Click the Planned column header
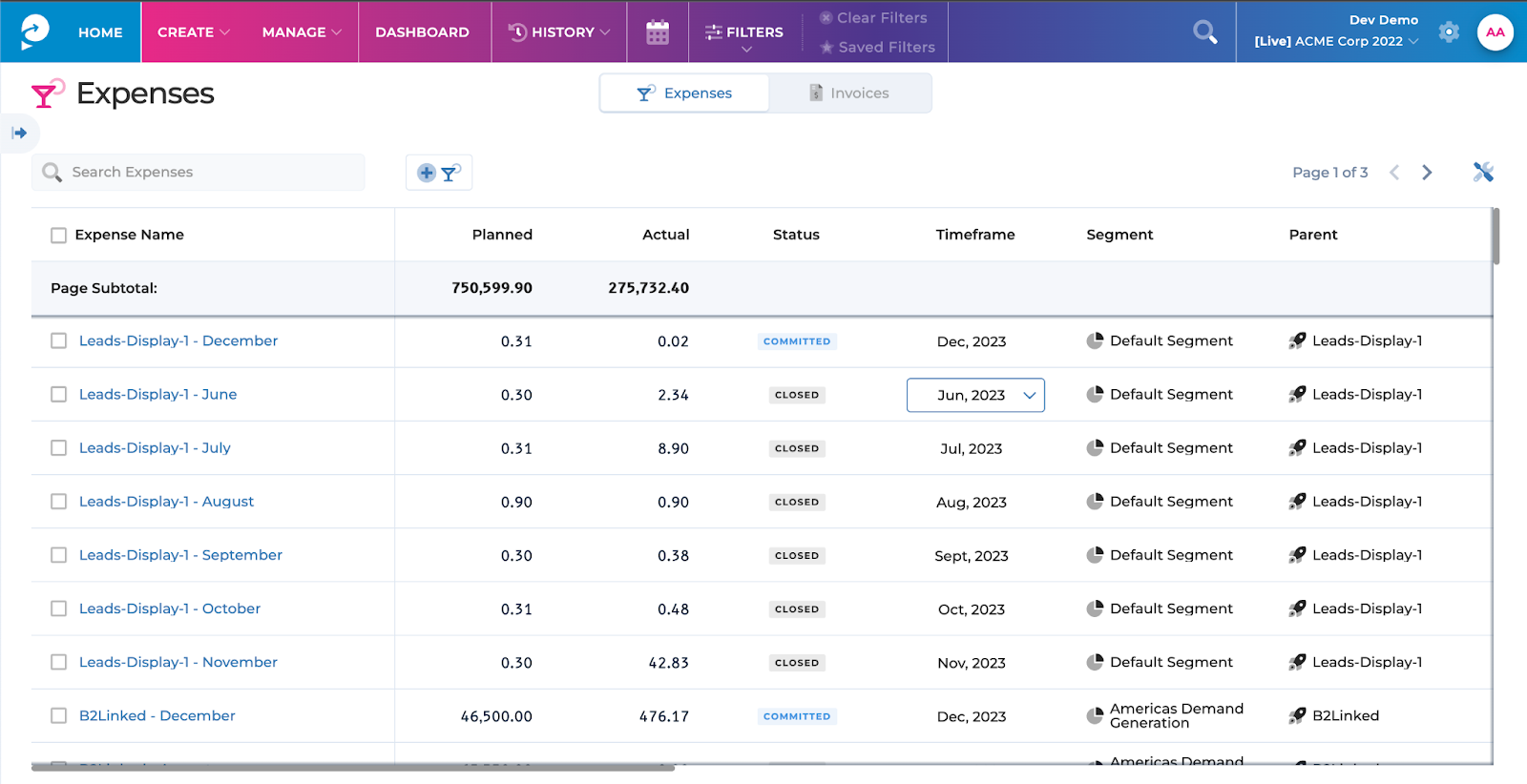 click(502, 235)
